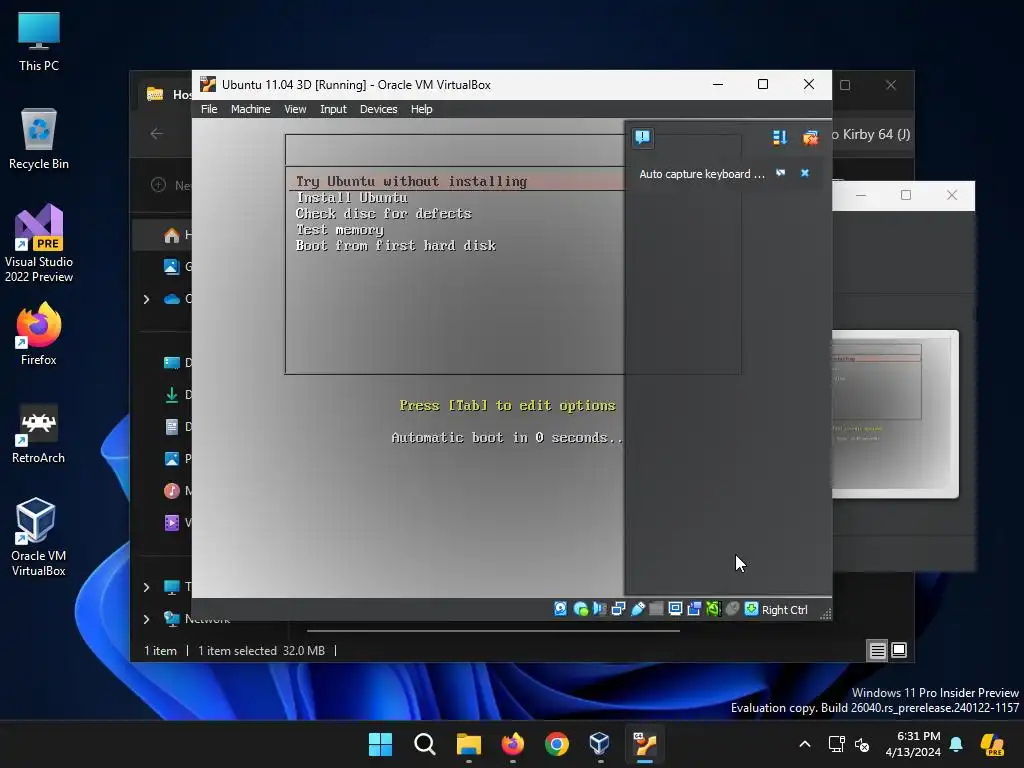The width and height of the screenshot is (1024, 768).
Task: Open Oracle VM VirtualBox desktop shortcut
Action: pyautogui.click(x=39, y=537)
